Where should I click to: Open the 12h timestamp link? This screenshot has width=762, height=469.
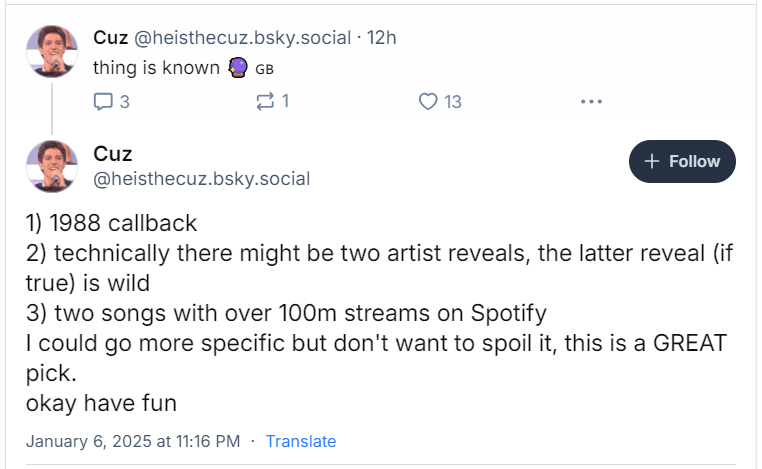383,38
